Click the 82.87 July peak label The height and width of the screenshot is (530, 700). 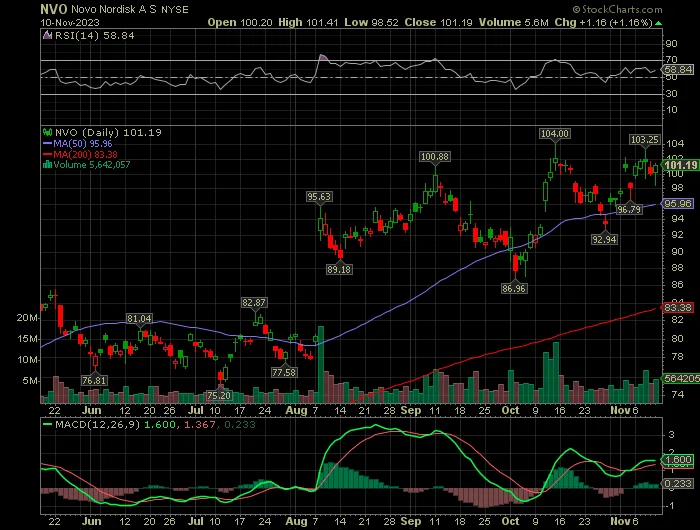click(254, 303)
